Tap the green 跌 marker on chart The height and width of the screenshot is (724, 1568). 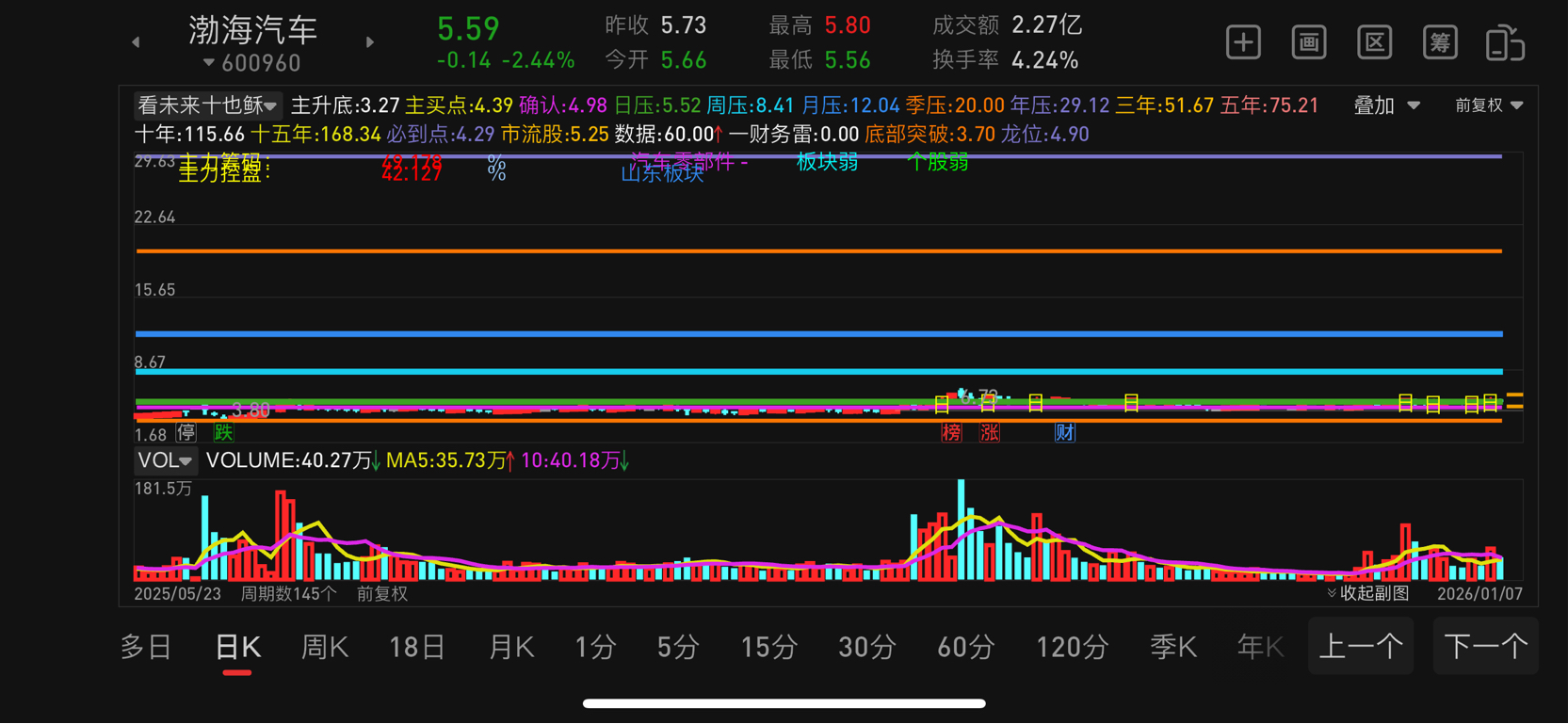click(x=223, y=432)
